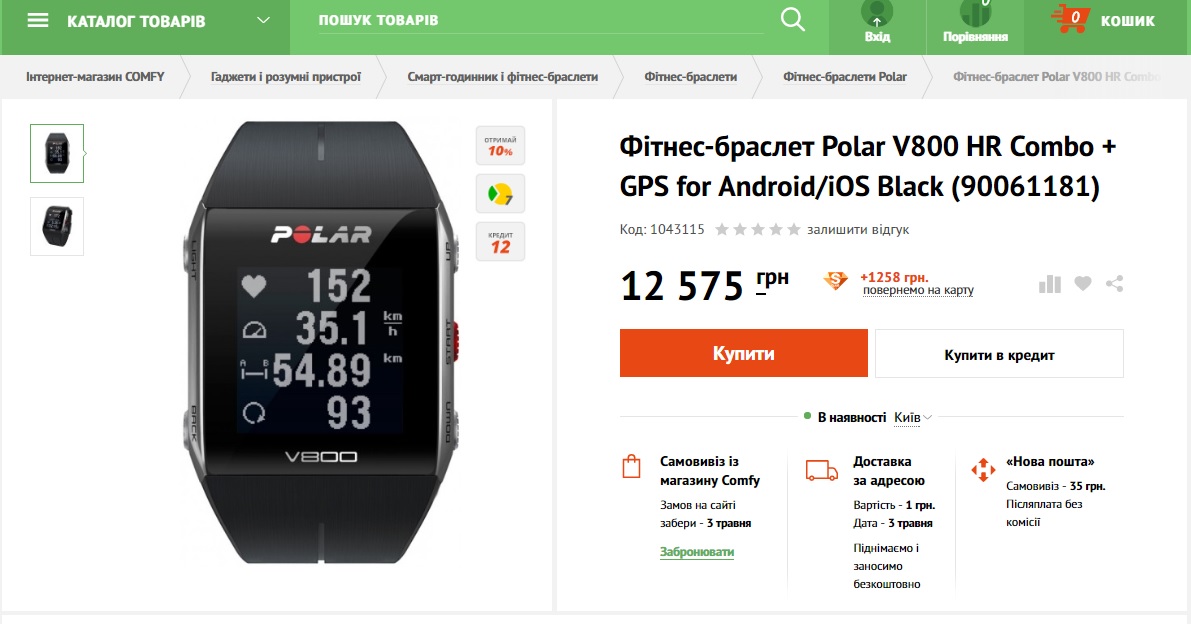Go to Гаджети і розумні пристрої breadcrumb
Screen dimensions: 1191x624
coord(286,77)
